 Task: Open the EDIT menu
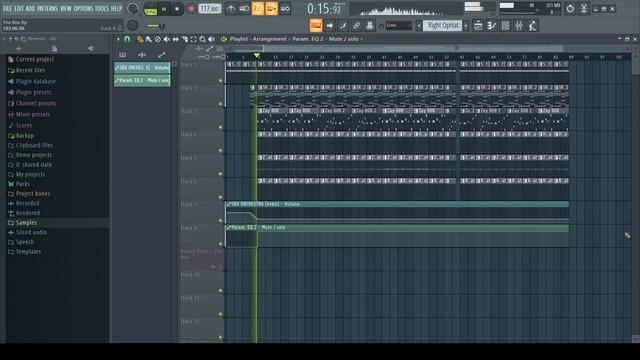point(19,8)
